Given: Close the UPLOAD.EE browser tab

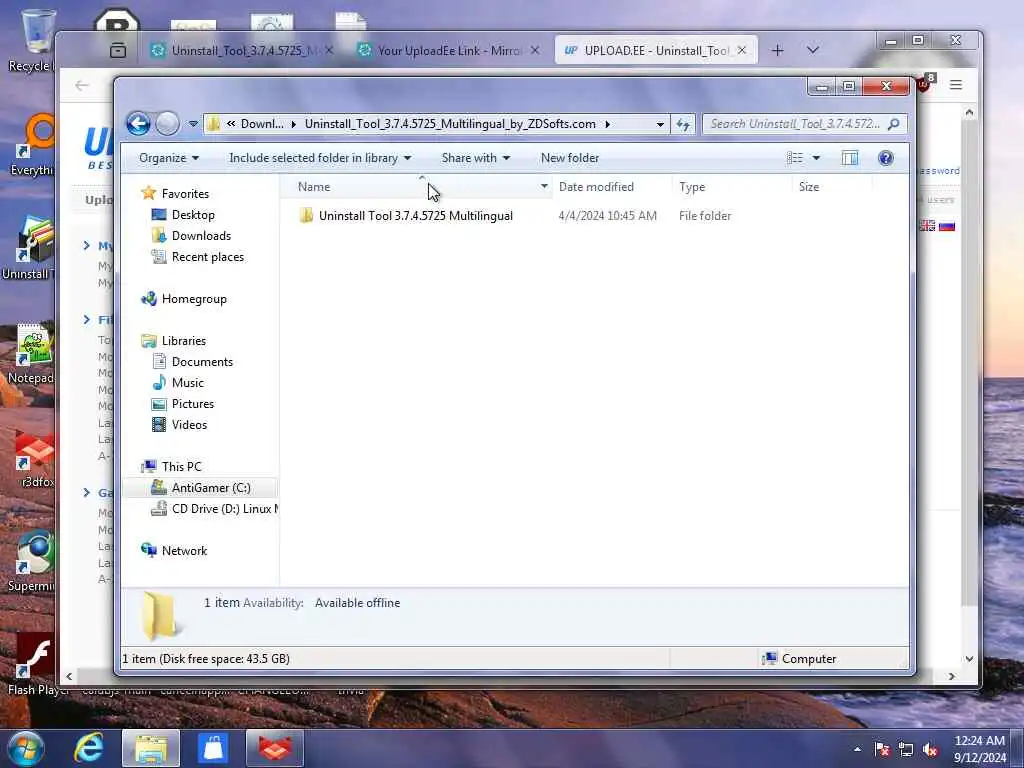Looking at the screenshot, I should 742,50.
